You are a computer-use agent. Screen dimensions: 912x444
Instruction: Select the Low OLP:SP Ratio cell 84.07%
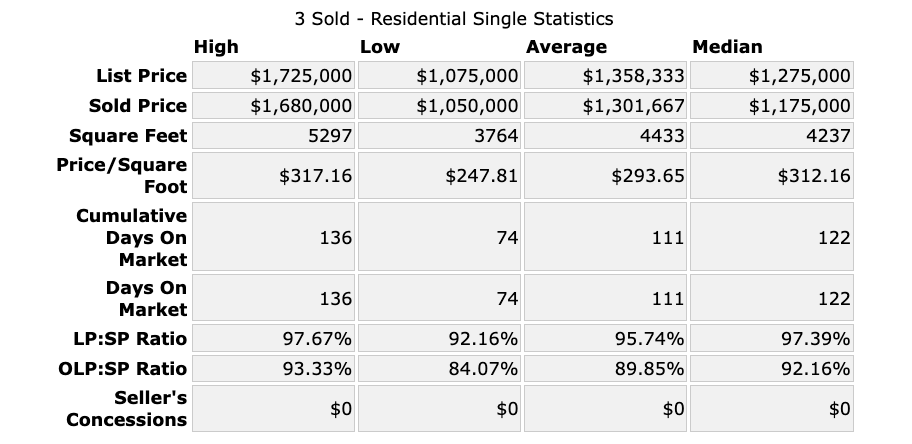tap(483, 368)
